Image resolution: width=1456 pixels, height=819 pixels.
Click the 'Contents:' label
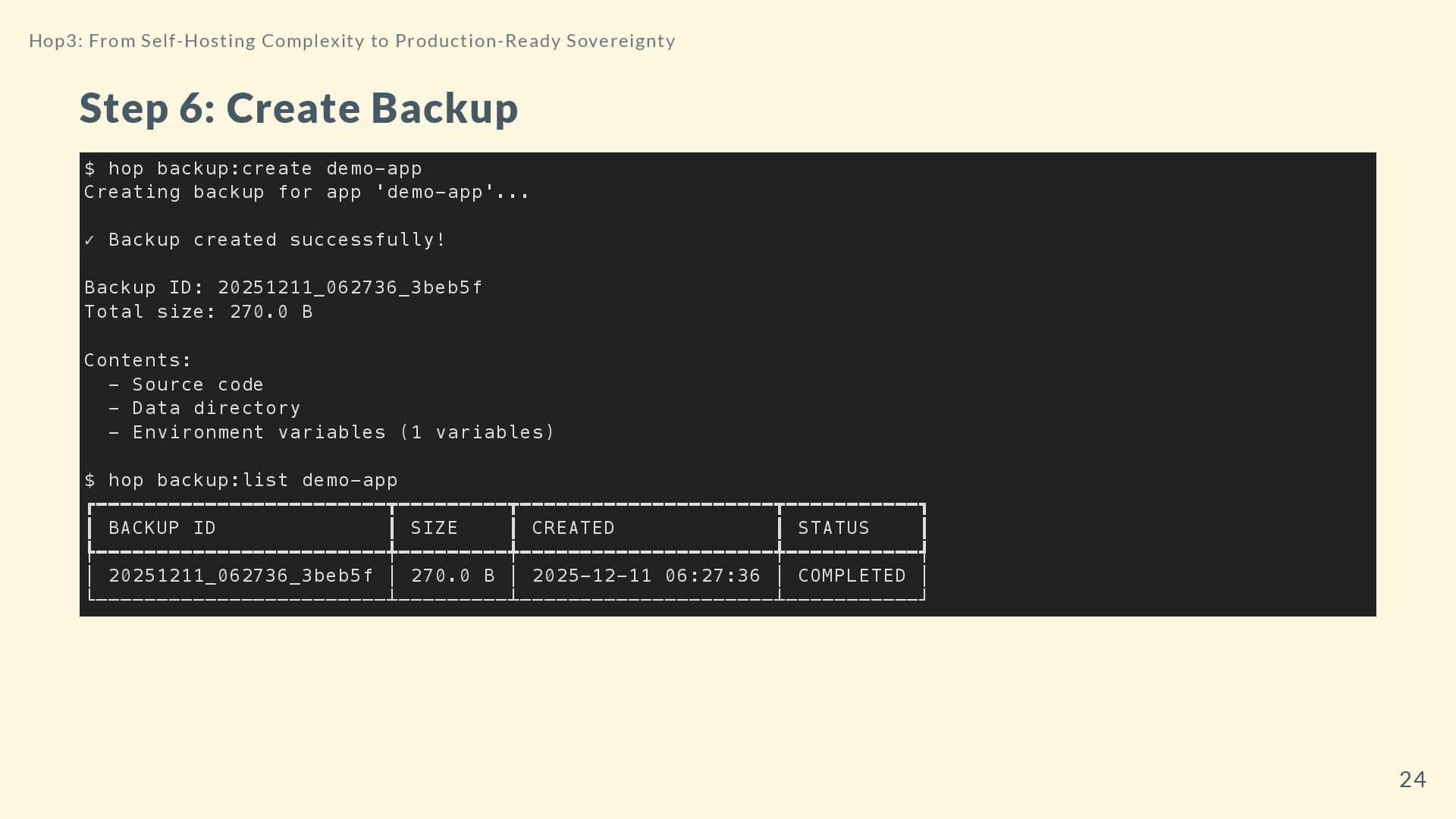(x=138, y=360)
